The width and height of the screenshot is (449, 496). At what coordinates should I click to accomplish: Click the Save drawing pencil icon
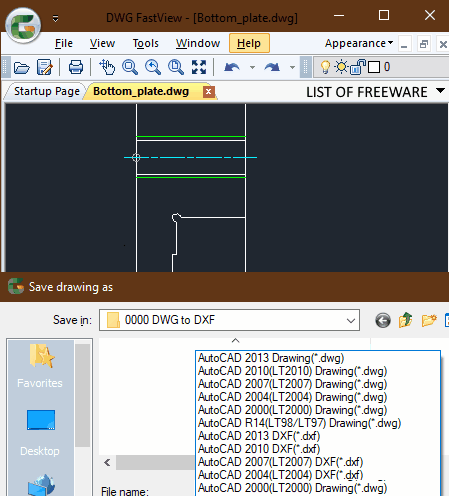[44, 68]
